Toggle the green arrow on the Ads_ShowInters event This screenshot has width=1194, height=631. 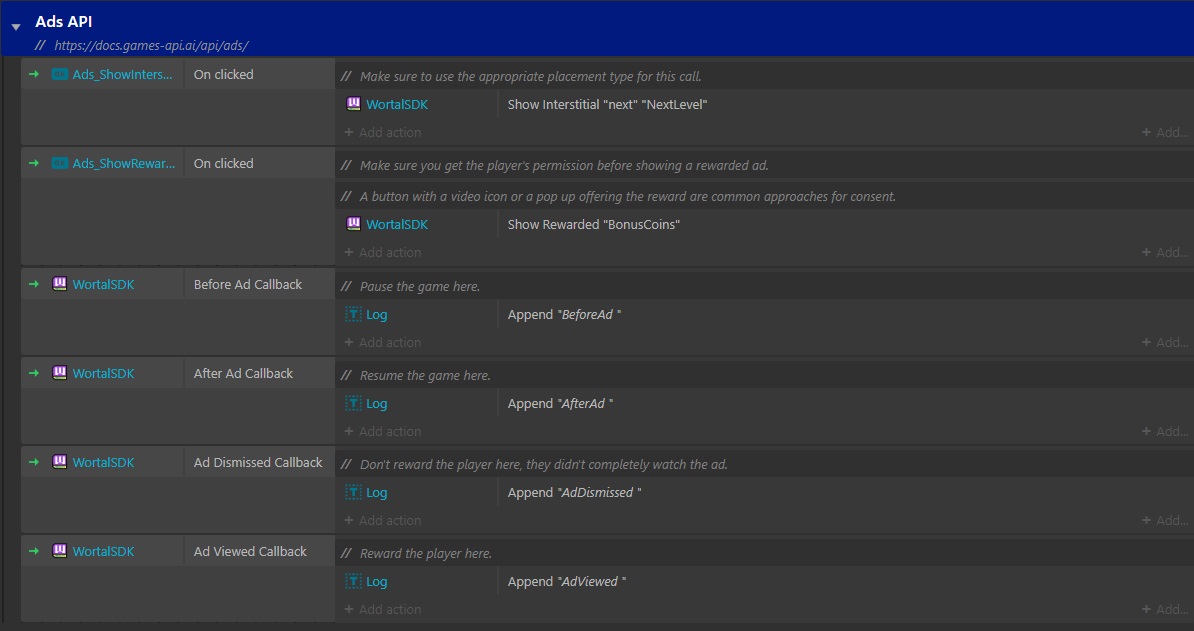pos(35,73)
